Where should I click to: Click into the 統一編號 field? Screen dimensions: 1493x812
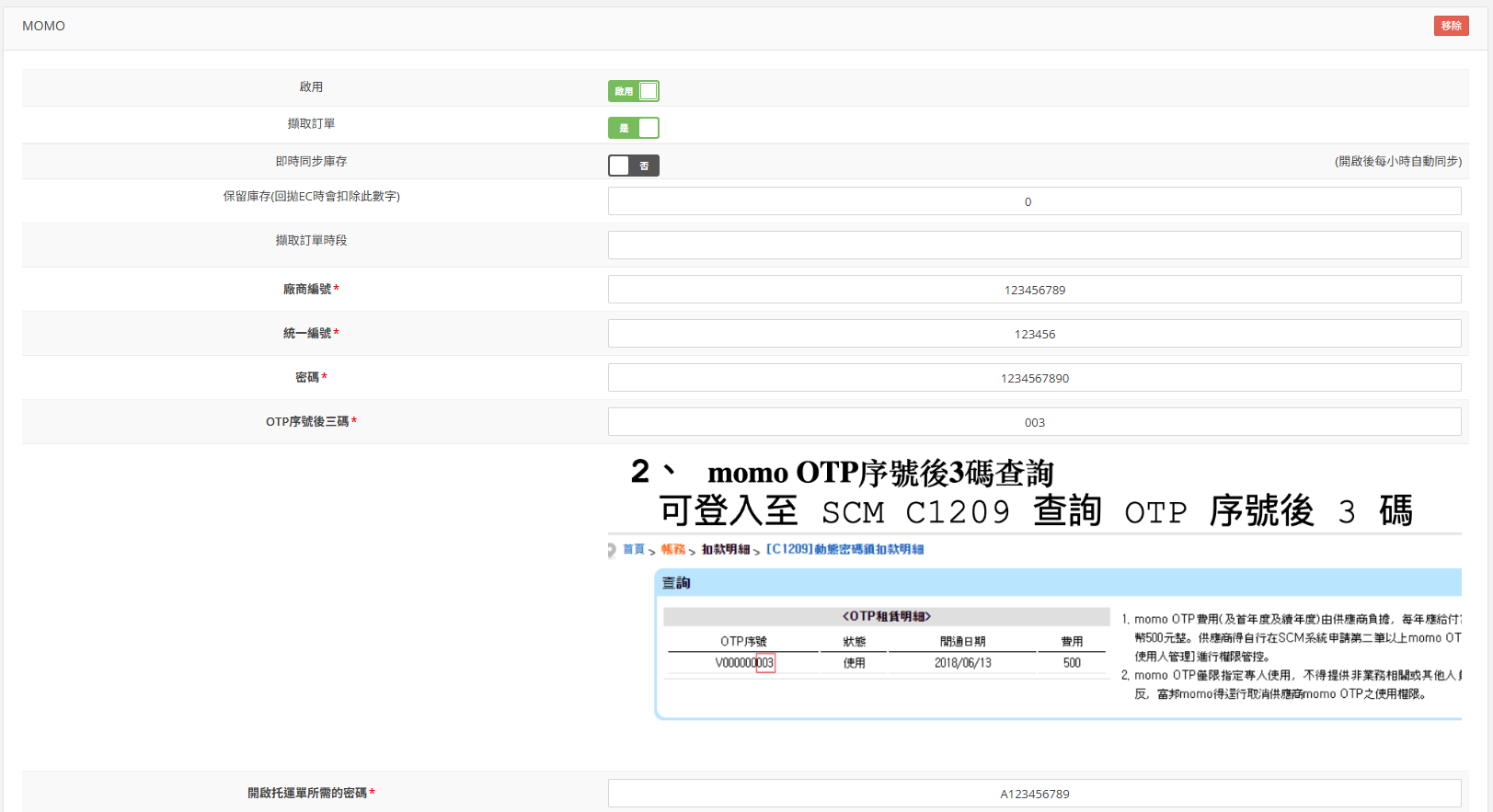tap(1034, 334)
